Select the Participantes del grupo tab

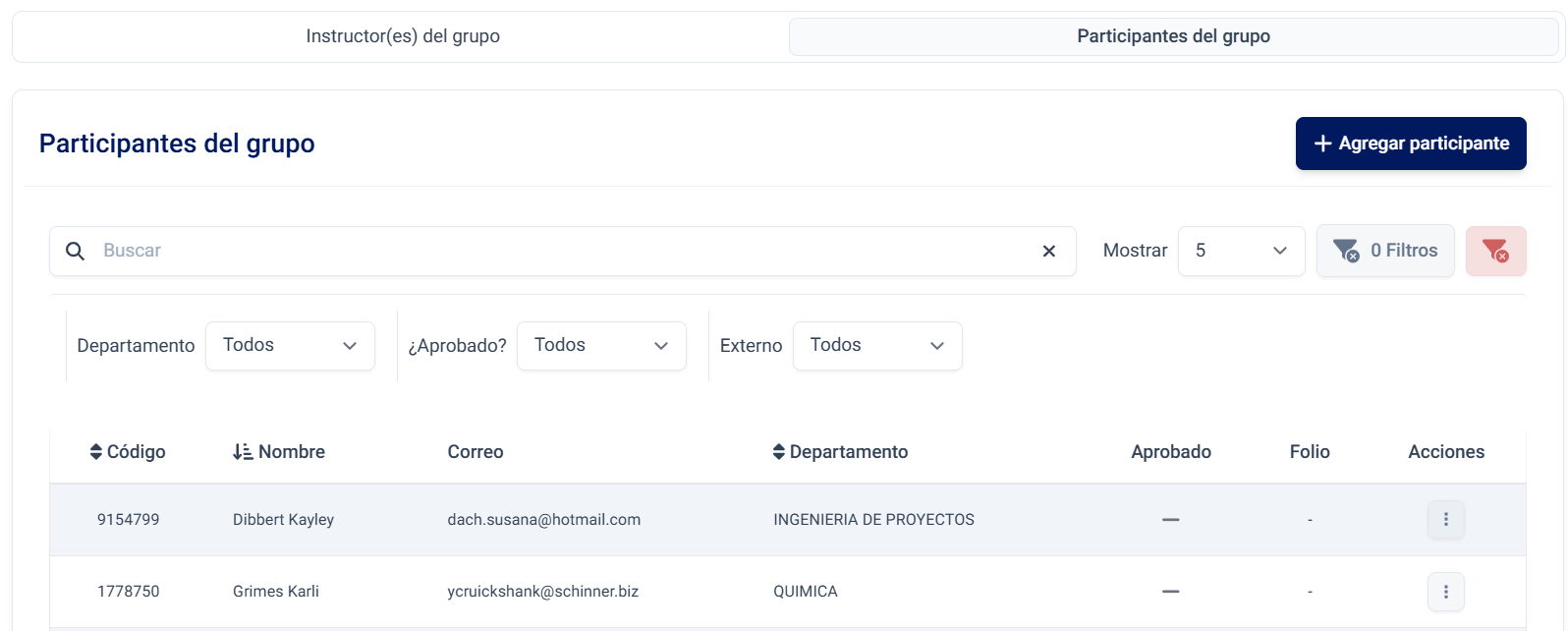(x=1173, y=36)
